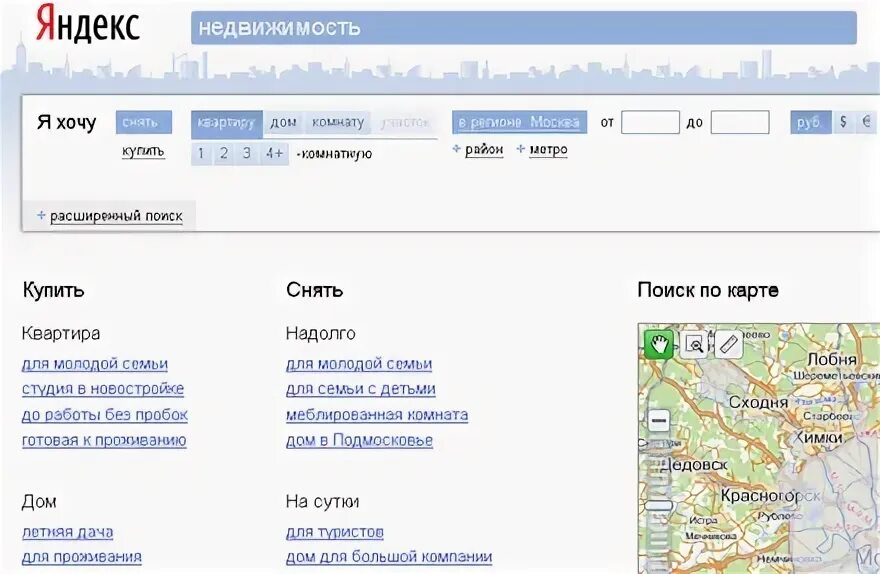
Task: Open недвижимость header bar
Action: click(523, 27)
